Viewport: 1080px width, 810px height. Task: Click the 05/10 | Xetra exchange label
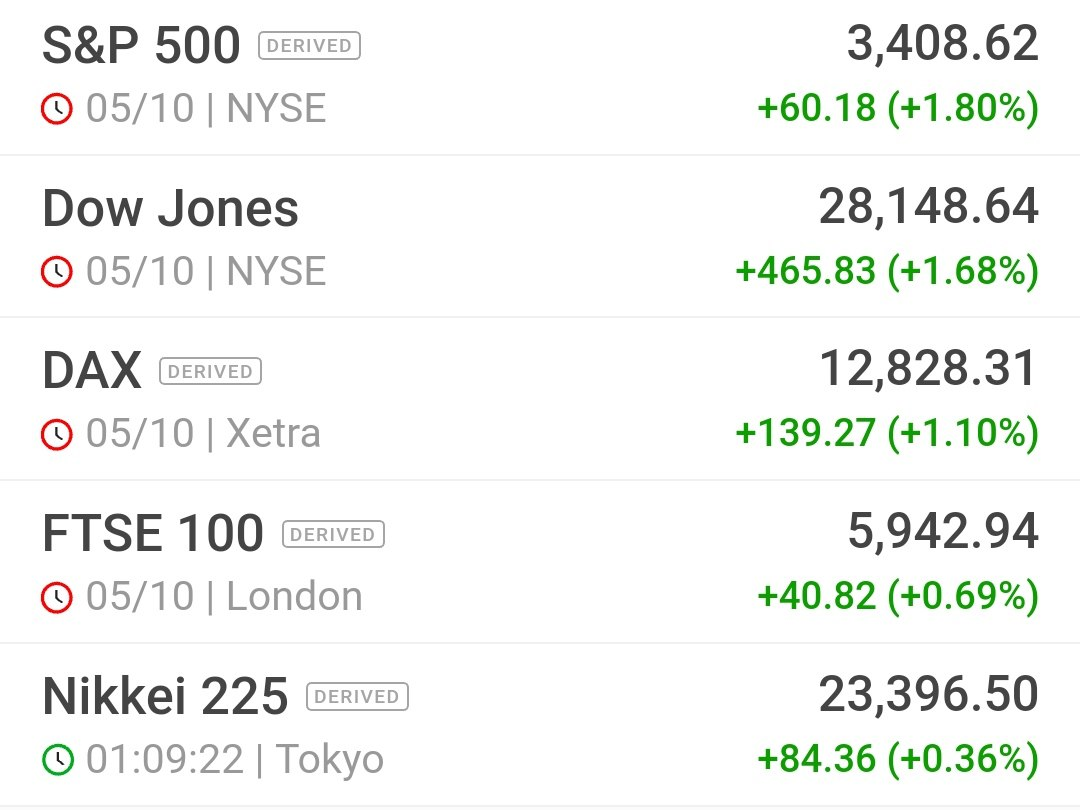coord(203,434)
